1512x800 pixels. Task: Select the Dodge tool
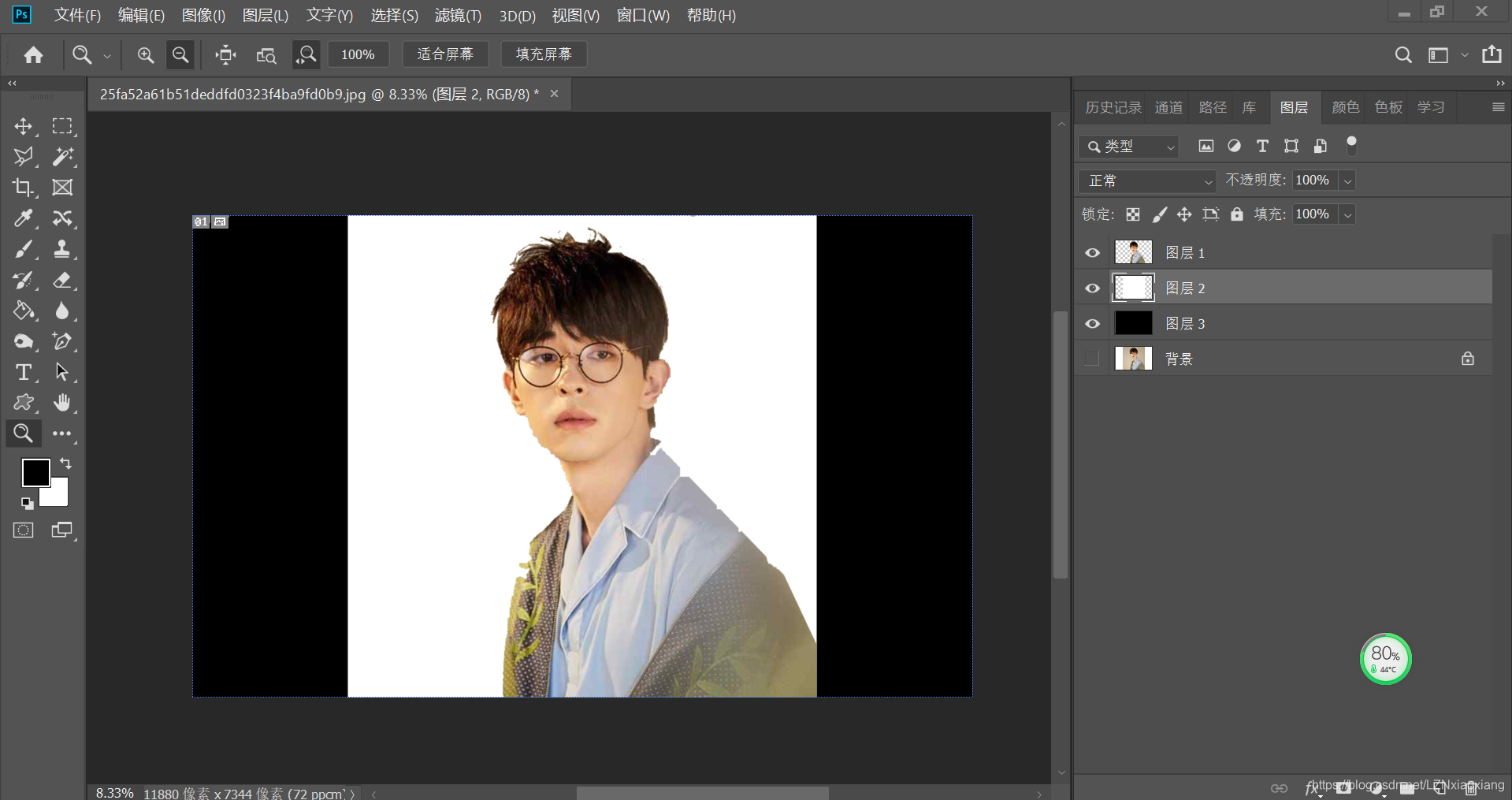[x=23, y=341]
